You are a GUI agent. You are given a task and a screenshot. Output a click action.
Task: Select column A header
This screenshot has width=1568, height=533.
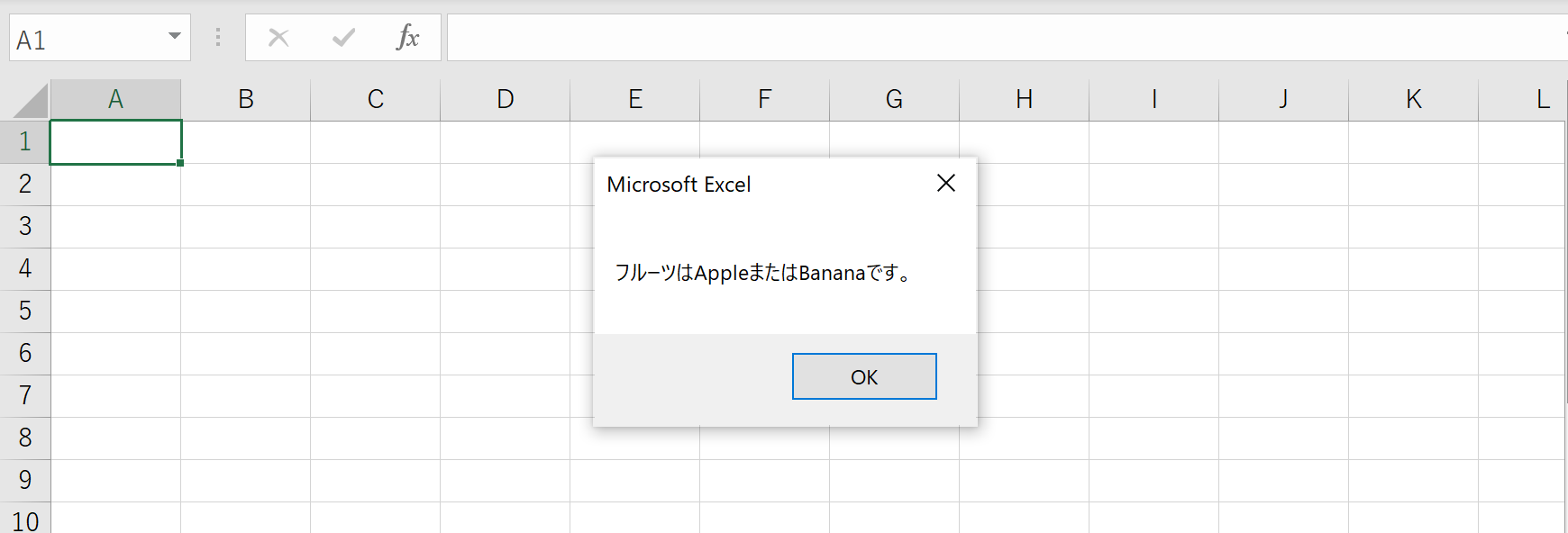[x=115, y=99]
